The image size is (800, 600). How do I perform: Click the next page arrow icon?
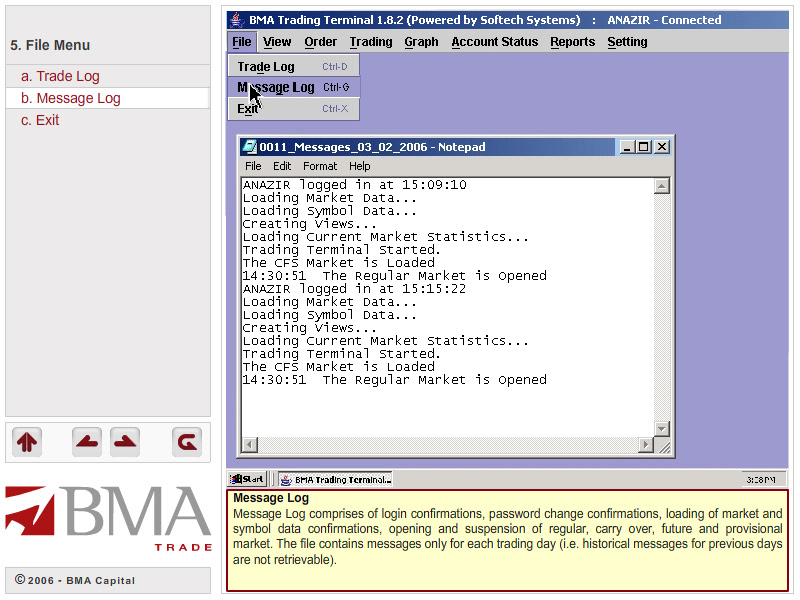pyautogui.click(x=125, y=442)
